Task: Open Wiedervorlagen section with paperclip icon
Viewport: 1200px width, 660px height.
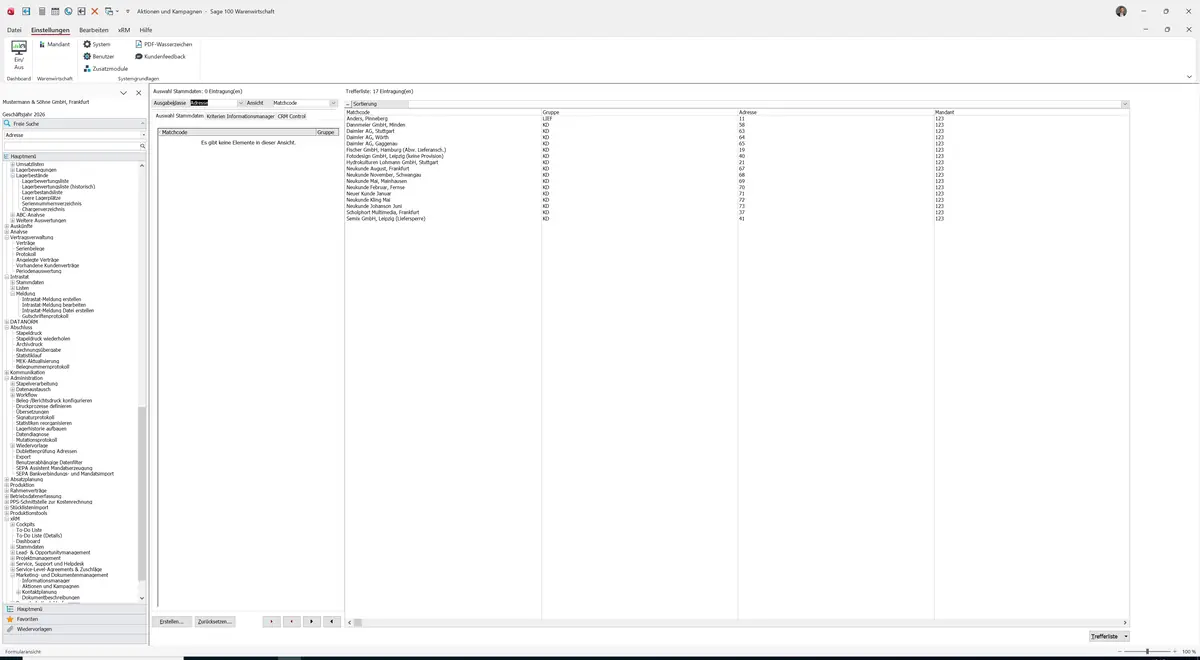Action: coord(73,629)
